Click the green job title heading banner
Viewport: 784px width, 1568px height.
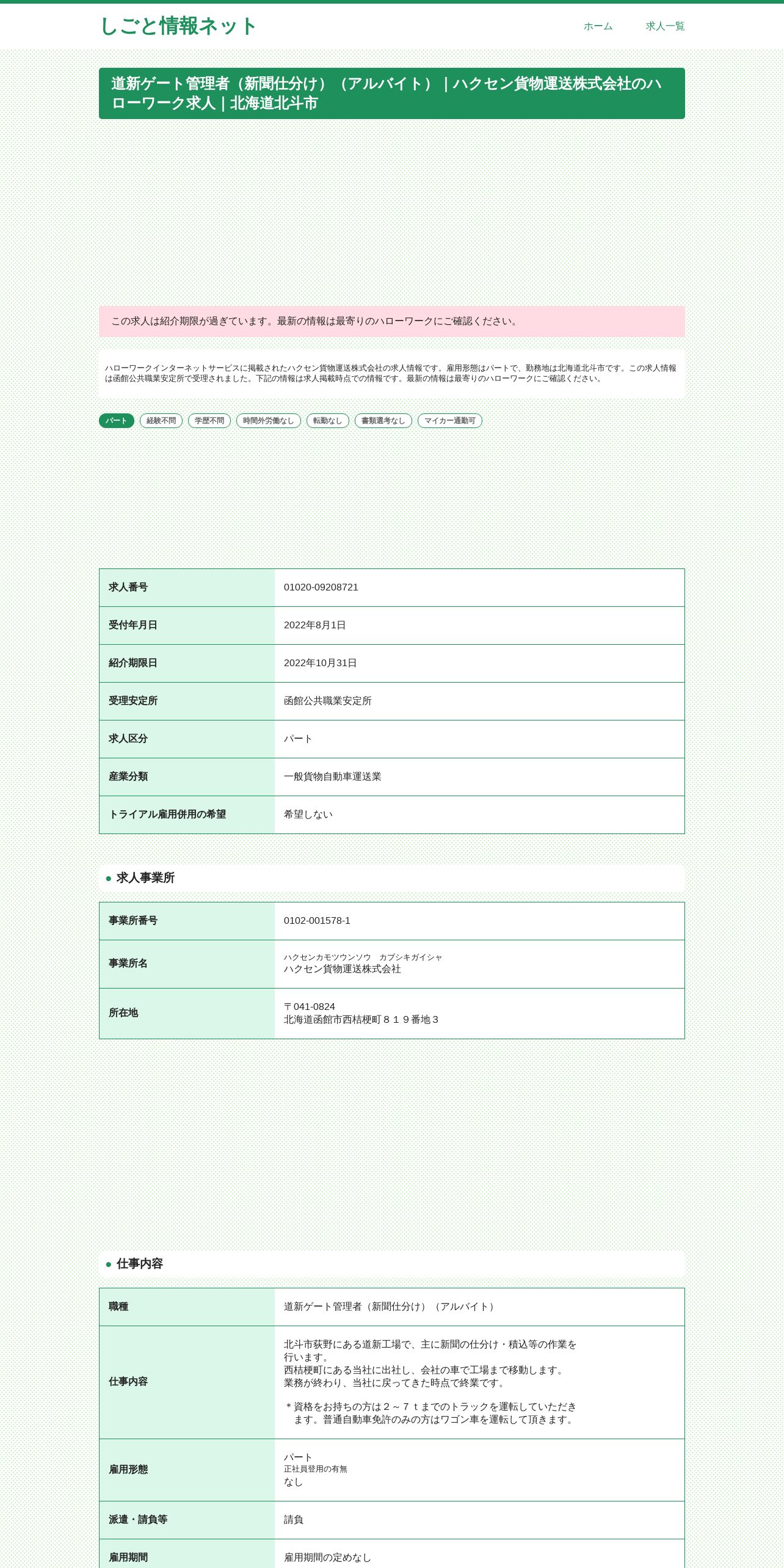(392, 93)
